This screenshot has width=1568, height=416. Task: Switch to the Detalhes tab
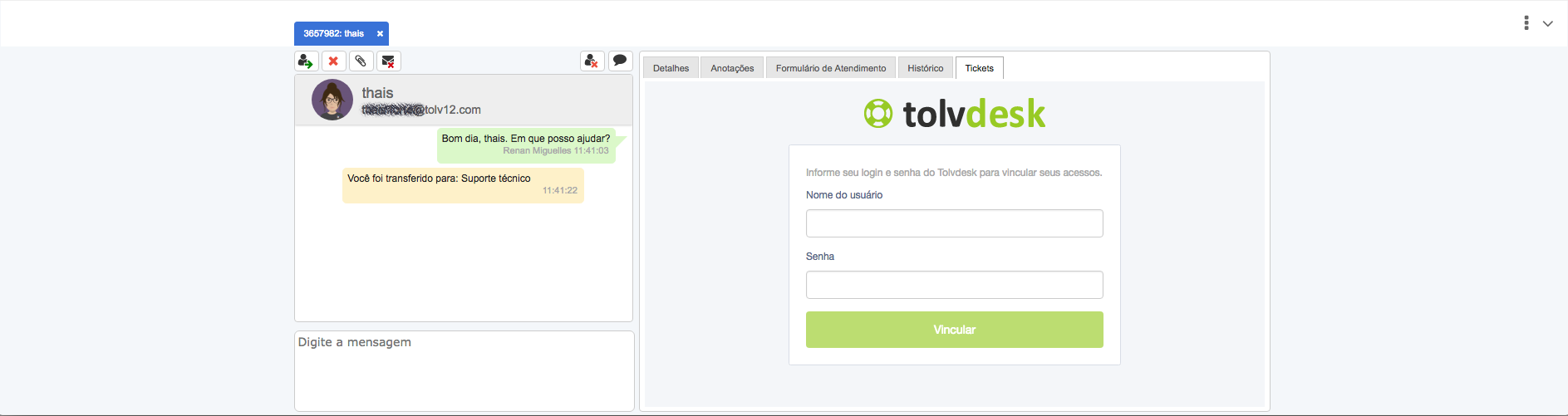(x=671, y=68)
